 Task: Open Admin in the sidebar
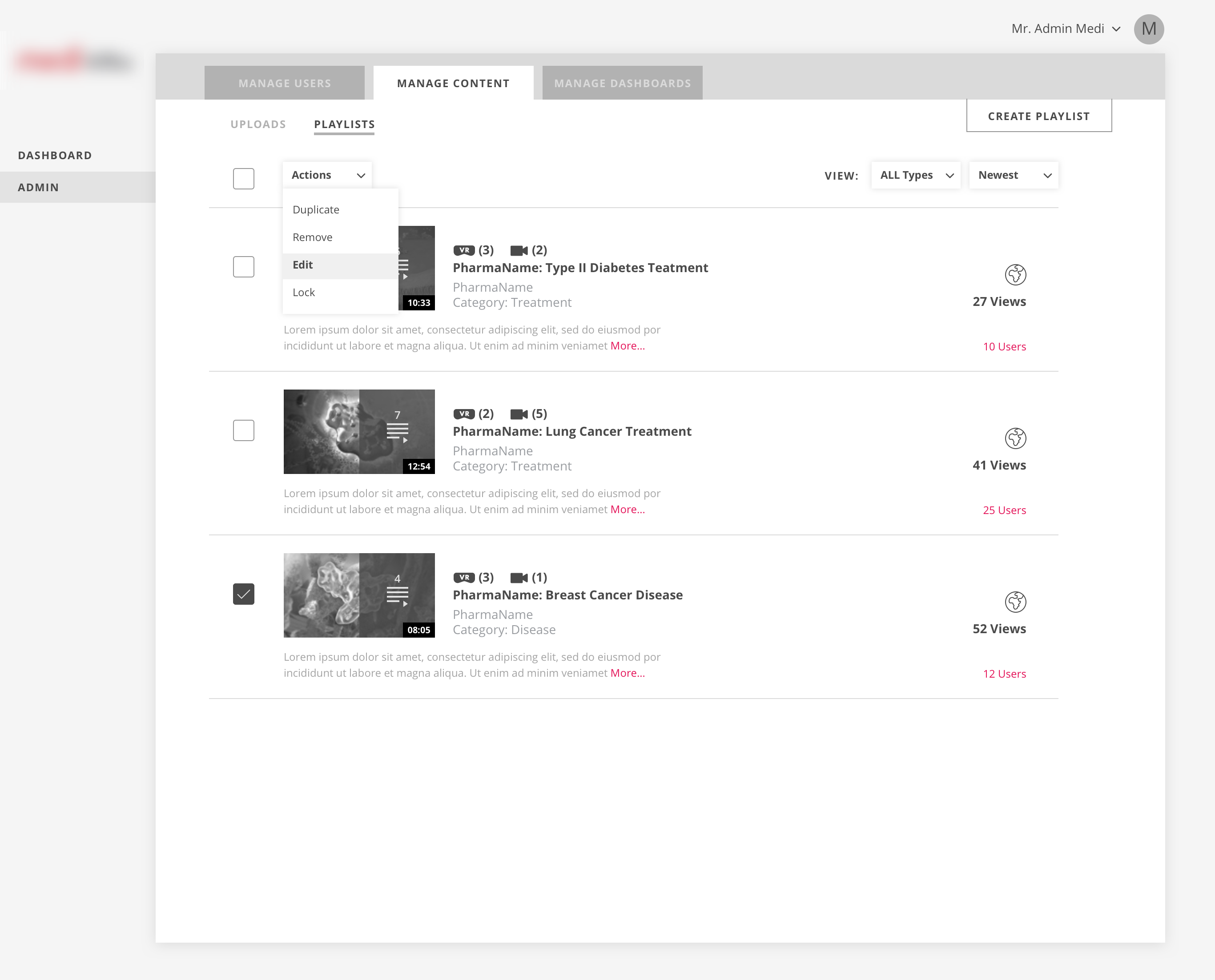[78, 188]
